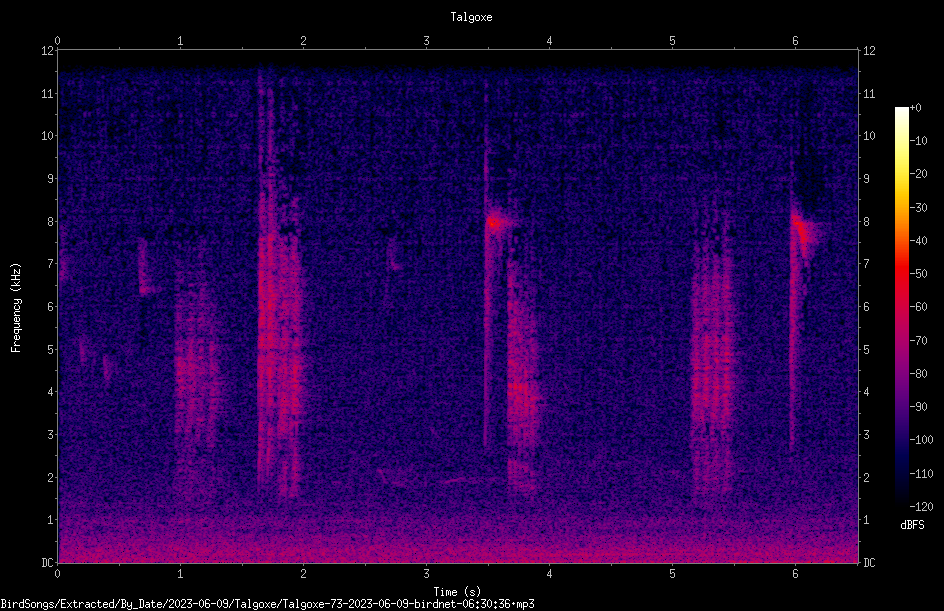Click the 5 label on the left frequency axis
The height and width of the screenshot is (611, 944).
tap(51, 350)
